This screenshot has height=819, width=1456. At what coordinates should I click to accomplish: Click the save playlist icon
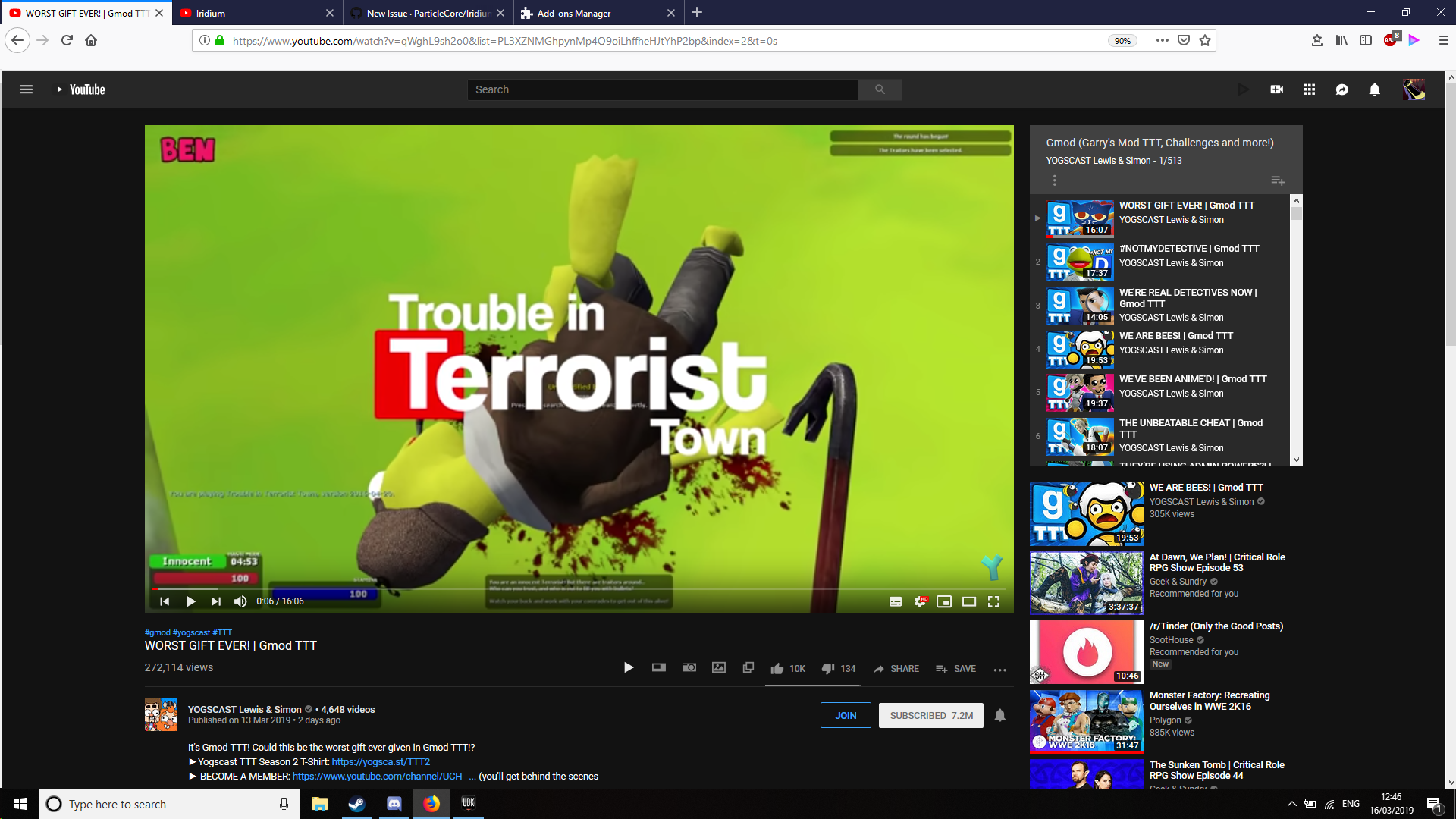pos(1278,180)
